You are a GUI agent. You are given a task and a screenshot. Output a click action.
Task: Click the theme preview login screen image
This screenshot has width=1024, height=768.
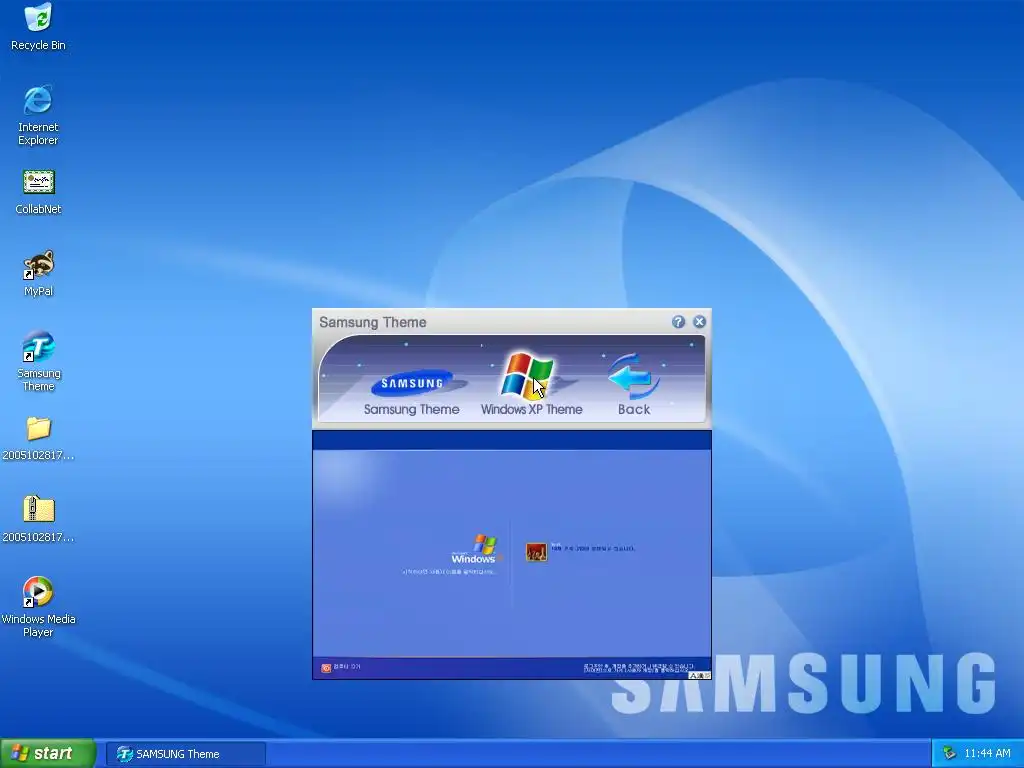pos(512,554)
